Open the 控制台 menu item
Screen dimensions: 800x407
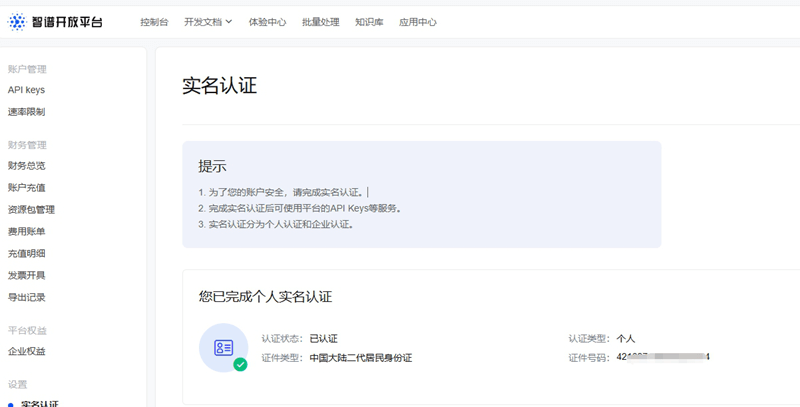point(154,22)
